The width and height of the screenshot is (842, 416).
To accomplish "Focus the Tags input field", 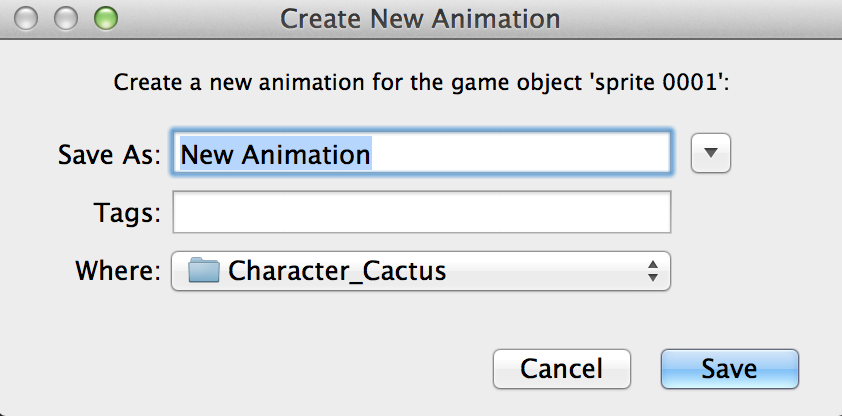I will pyautogui.click(x=422, y=212).
